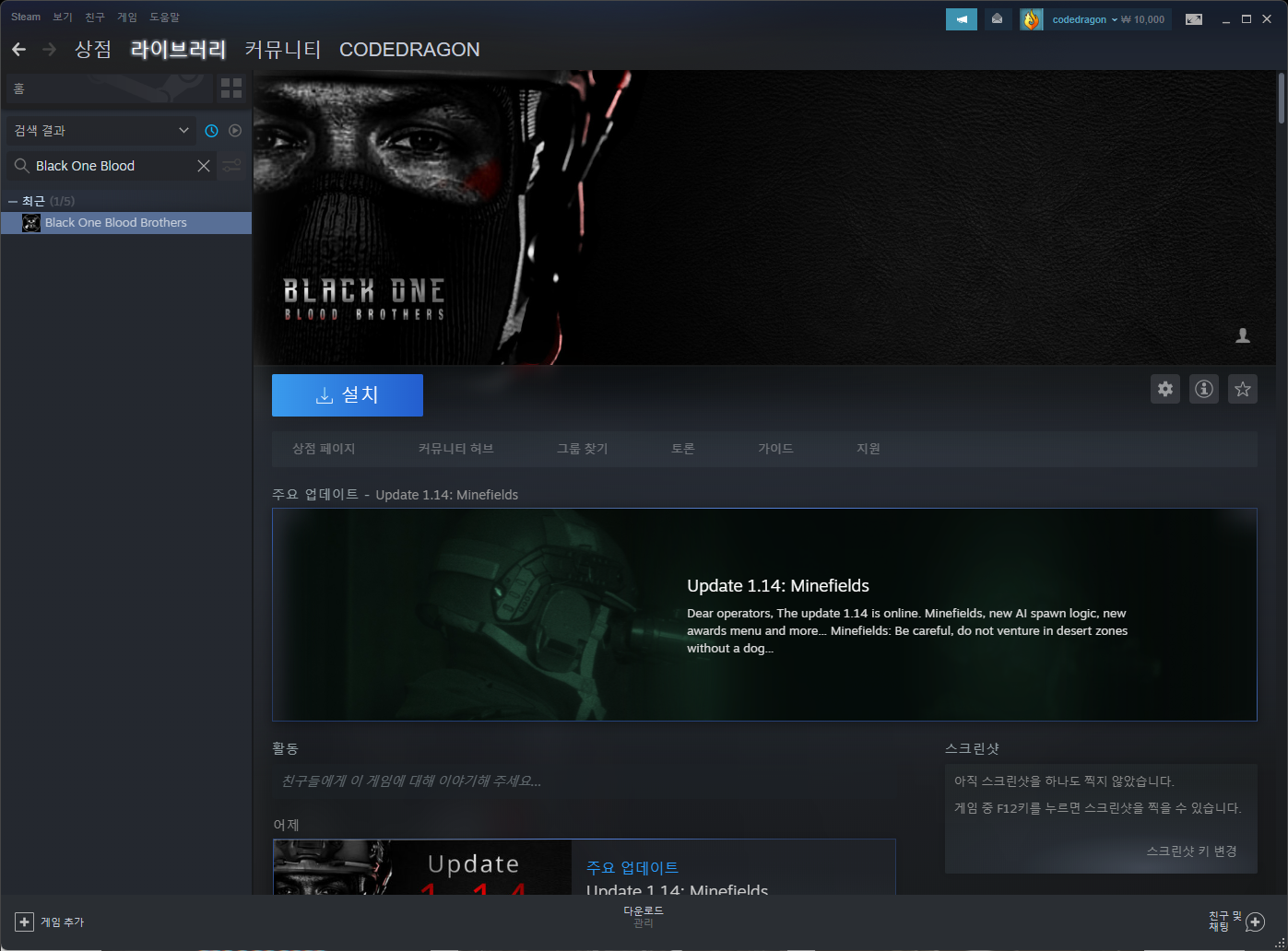Open the inbox envelope icon

(997, 19)
